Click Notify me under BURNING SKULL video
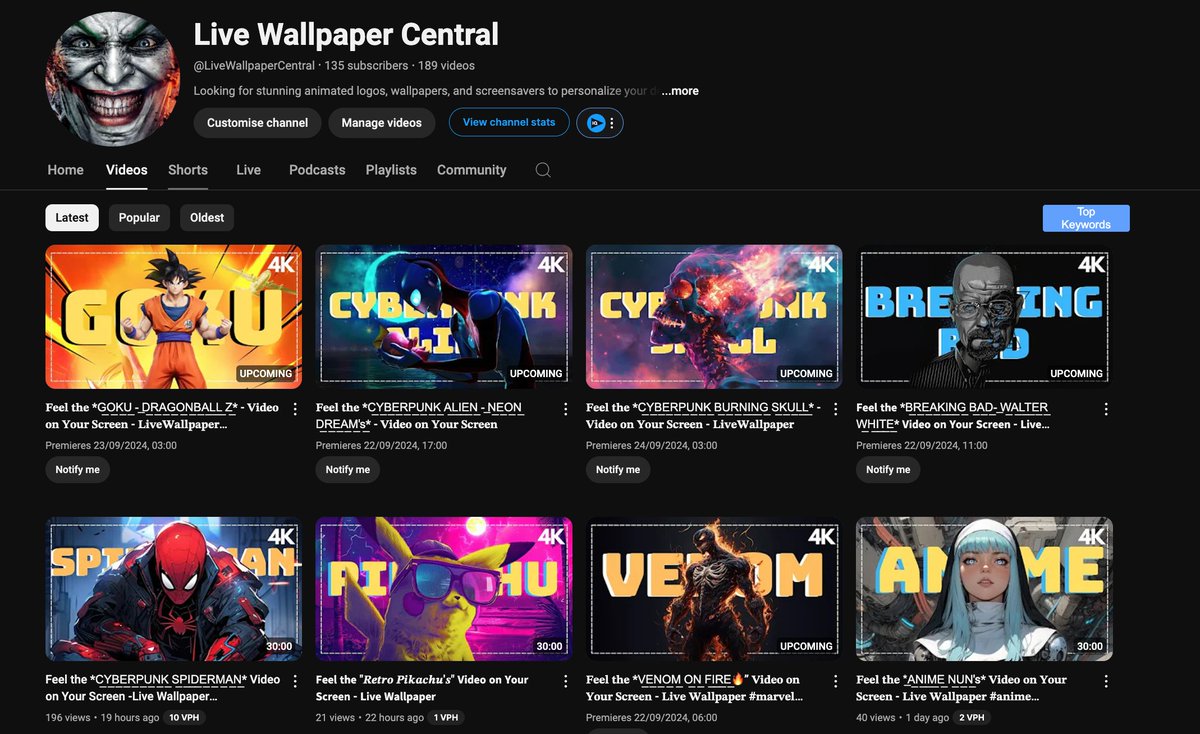This screenshot has width=1200, height=734. pos(618,469)
